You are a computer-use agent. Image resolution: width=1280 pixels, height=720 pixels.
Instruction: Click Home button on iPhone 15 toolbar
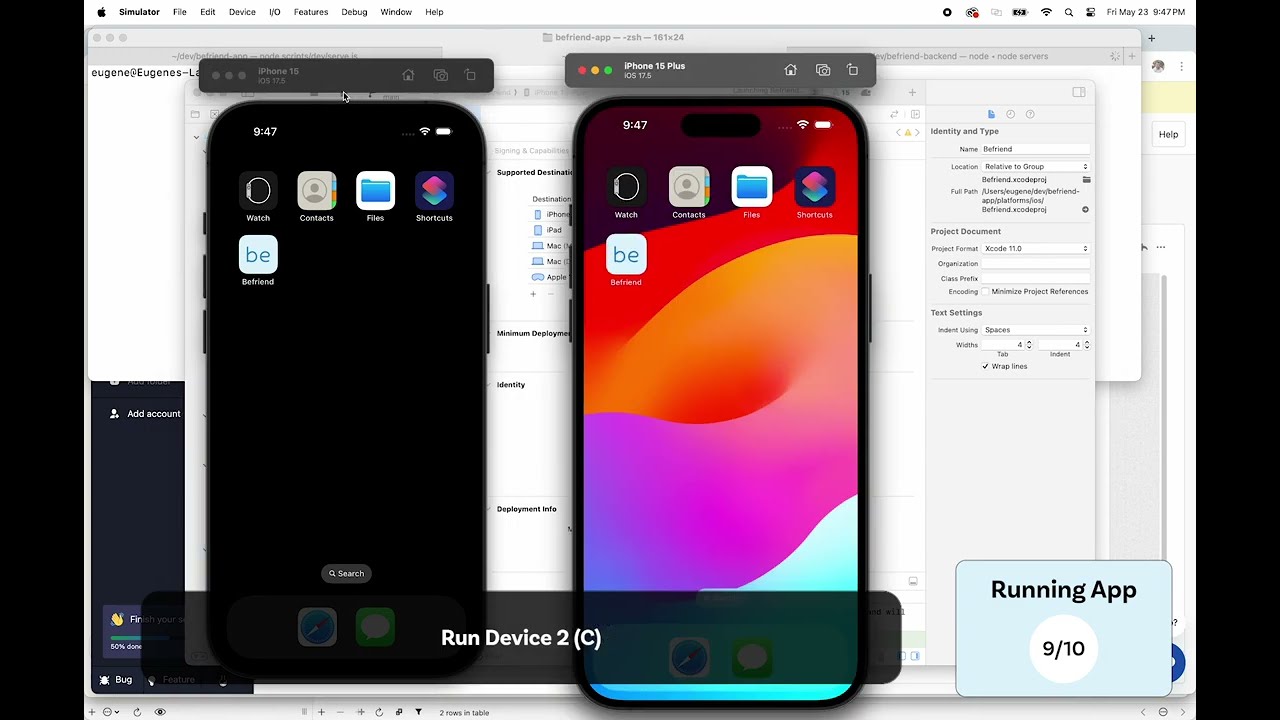pos(408,75)
